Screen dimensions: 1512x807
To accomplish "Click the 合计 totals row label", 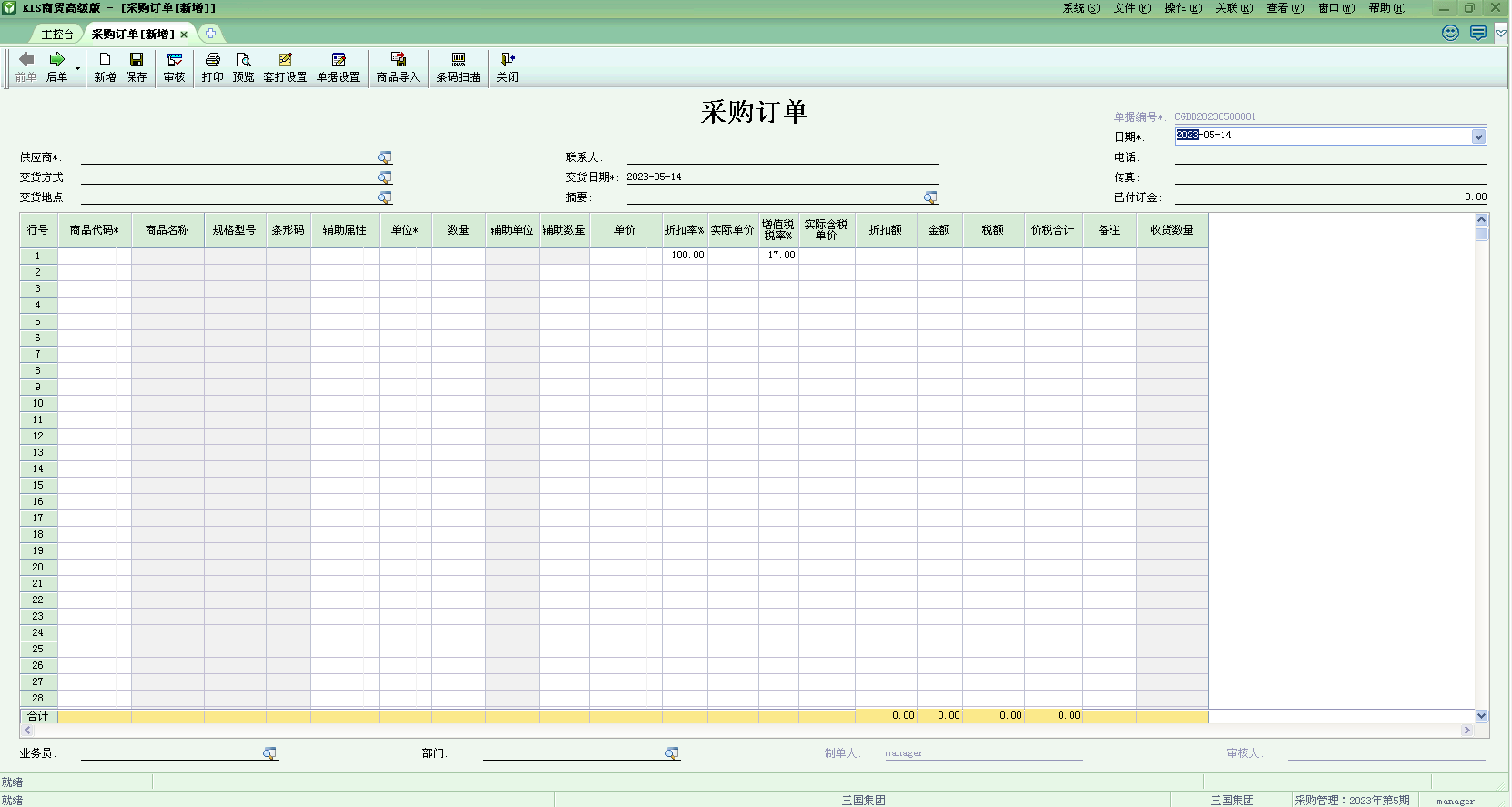I will click(x=38, y=717).
